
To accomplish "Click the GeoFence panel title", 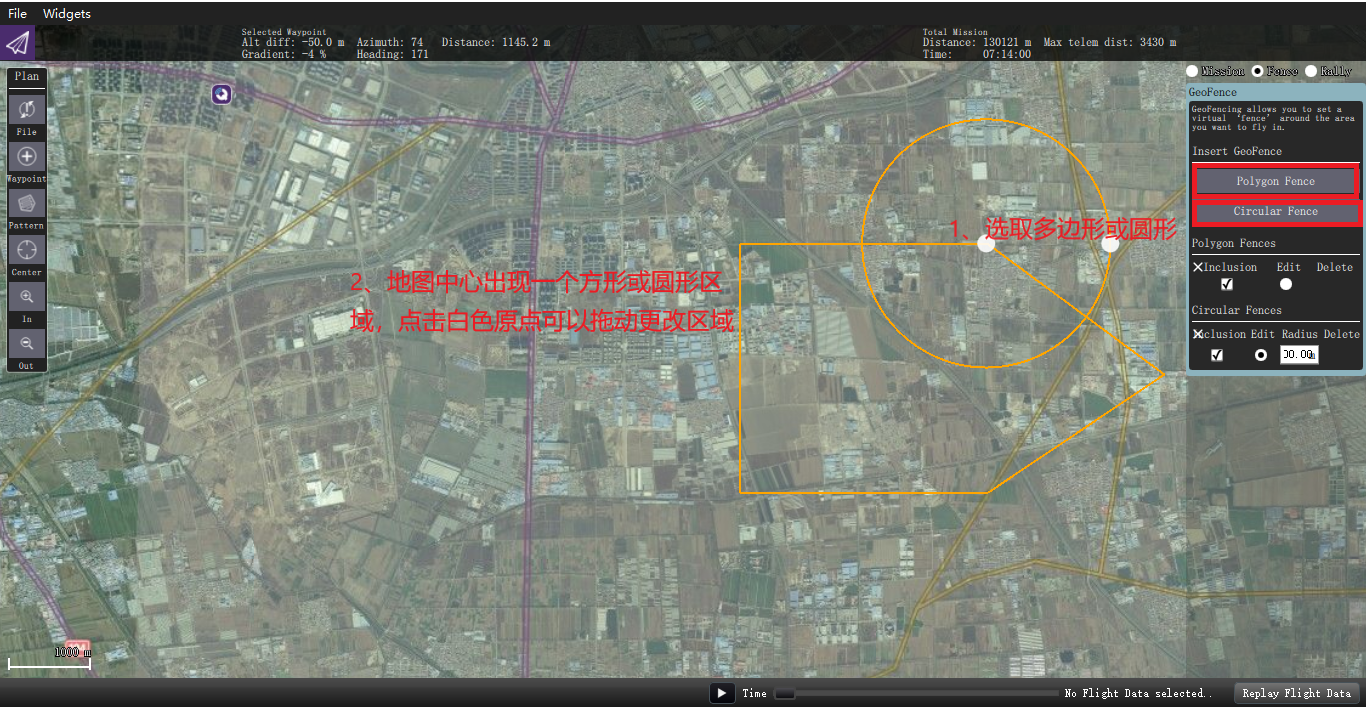I will tap(1212, 92).
